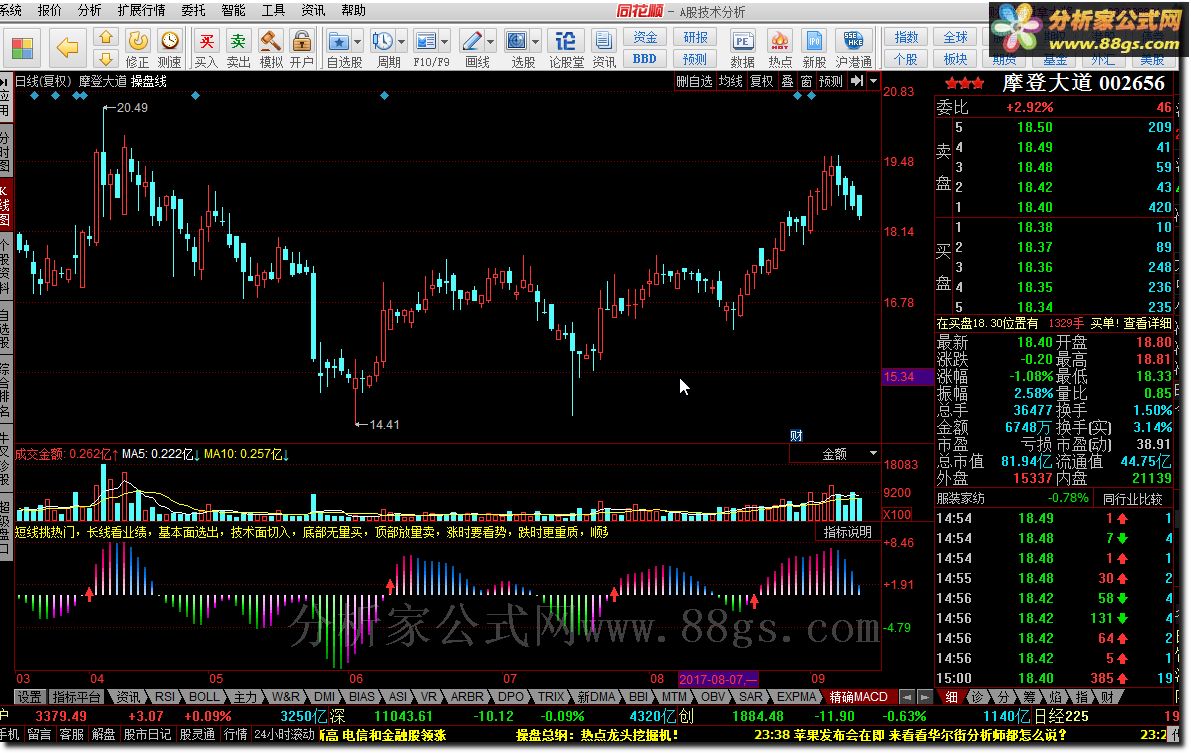Click 删自选 to remove from watchlist

coord(694,81)
